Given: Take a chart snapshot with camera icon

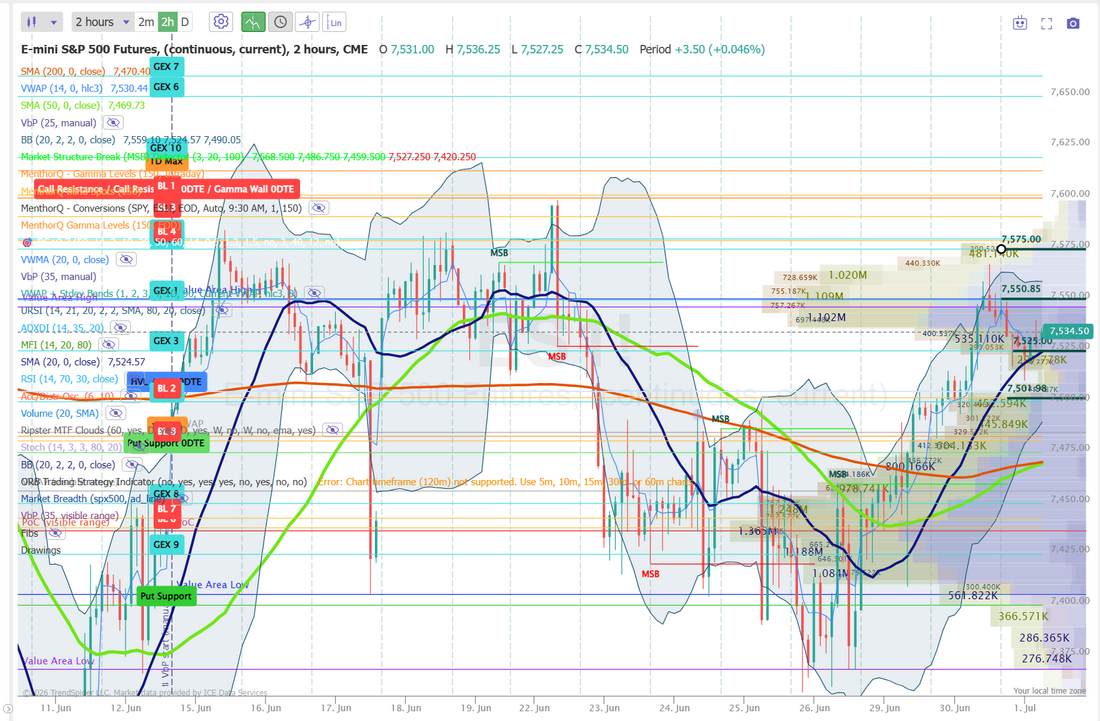Looking at the screenshot, I should (x=1073, y=23).
